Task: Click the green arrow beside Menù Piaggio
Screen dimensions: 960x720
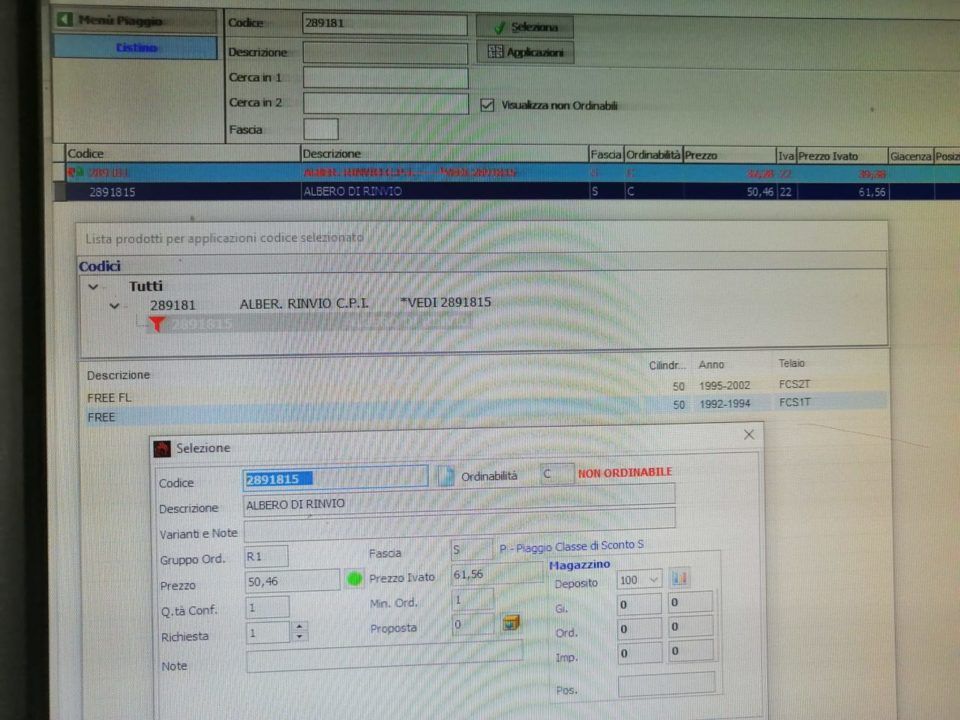Action: coord(66,20)
